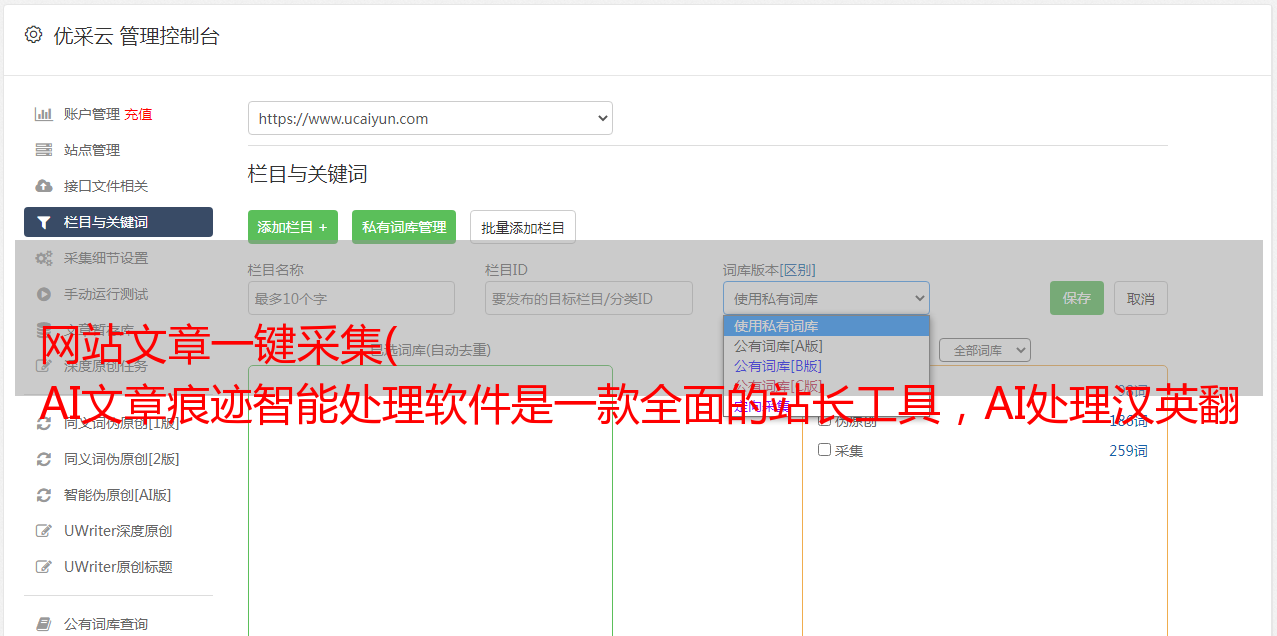
Task: Open 站点管理 via its server icon
Action: point(44,150)
